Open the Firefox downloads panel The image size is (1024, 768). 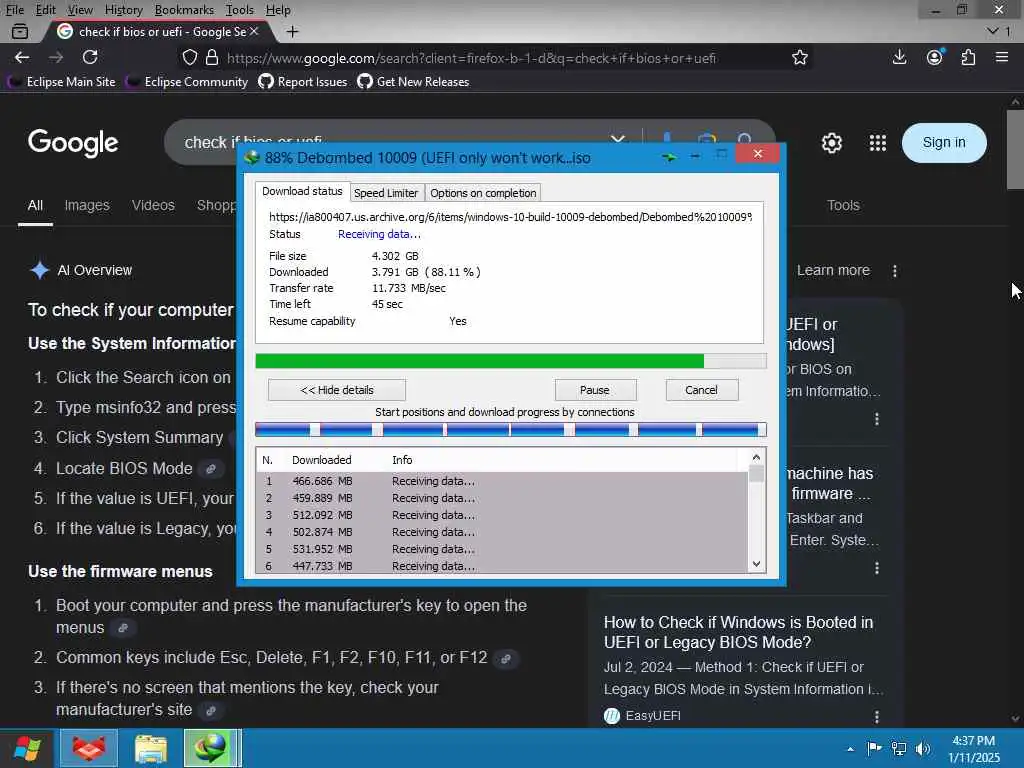coord(899,57)
